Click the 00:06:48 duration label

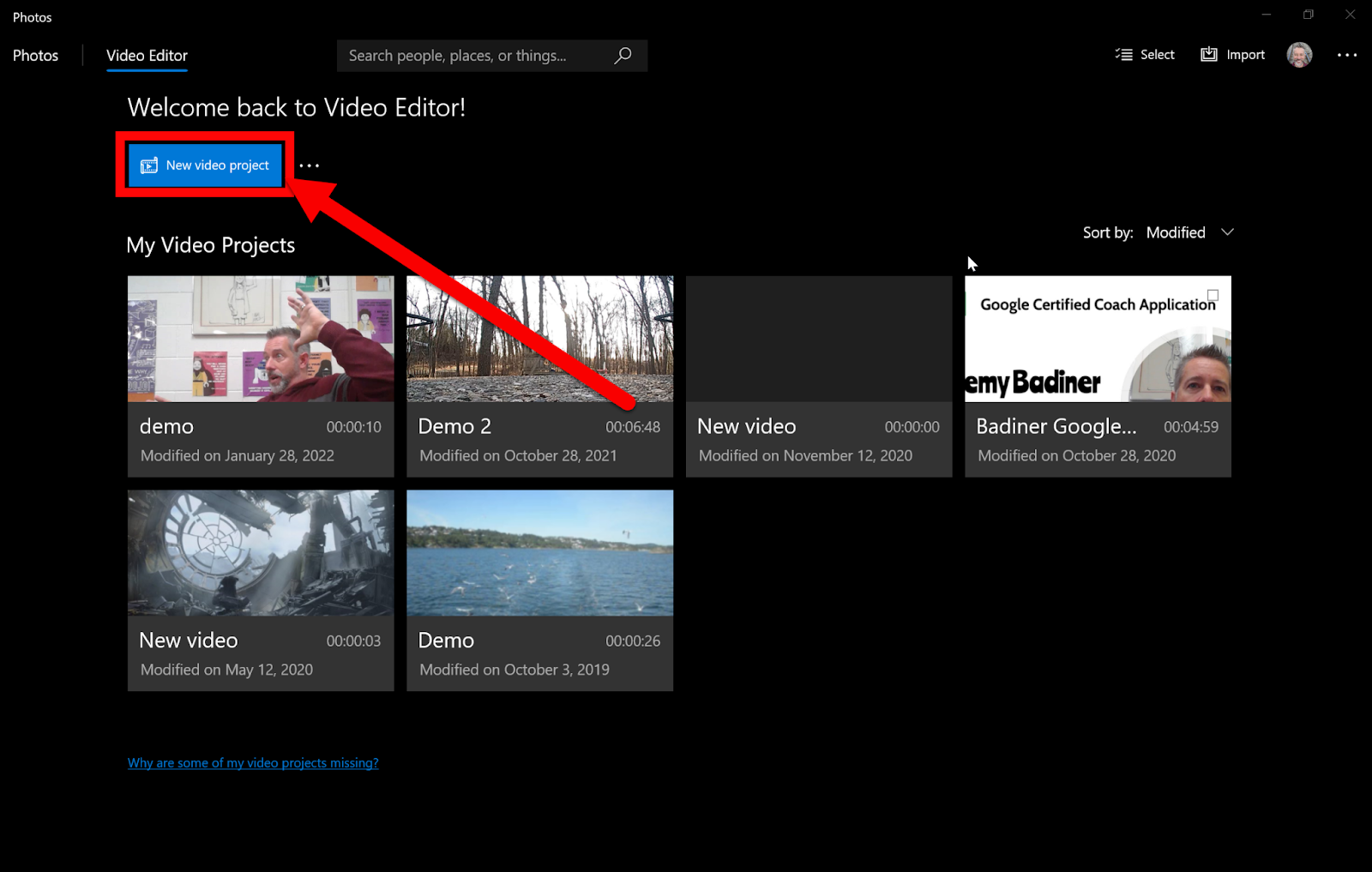point(633,427)
